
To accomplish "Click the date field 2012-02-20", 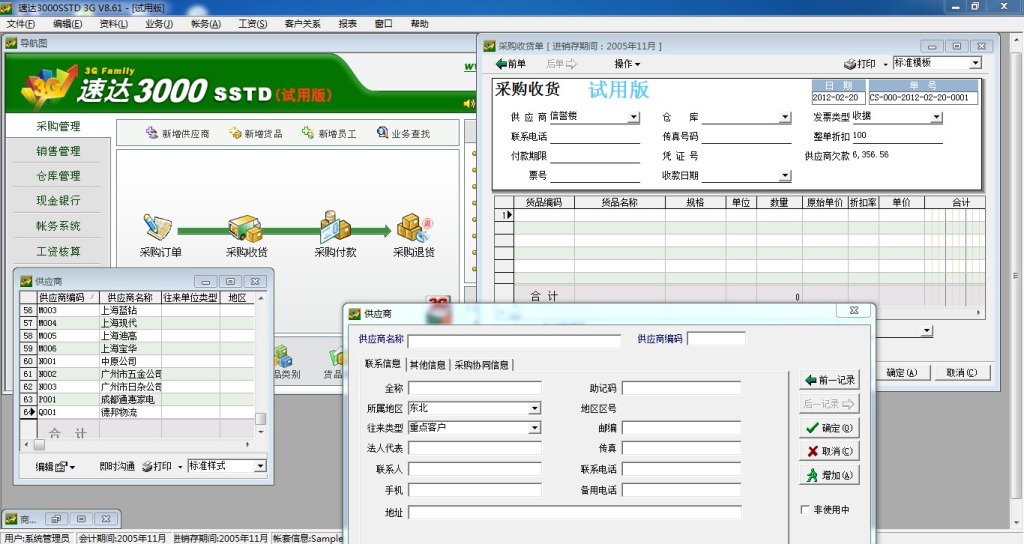I will point(839,98).
